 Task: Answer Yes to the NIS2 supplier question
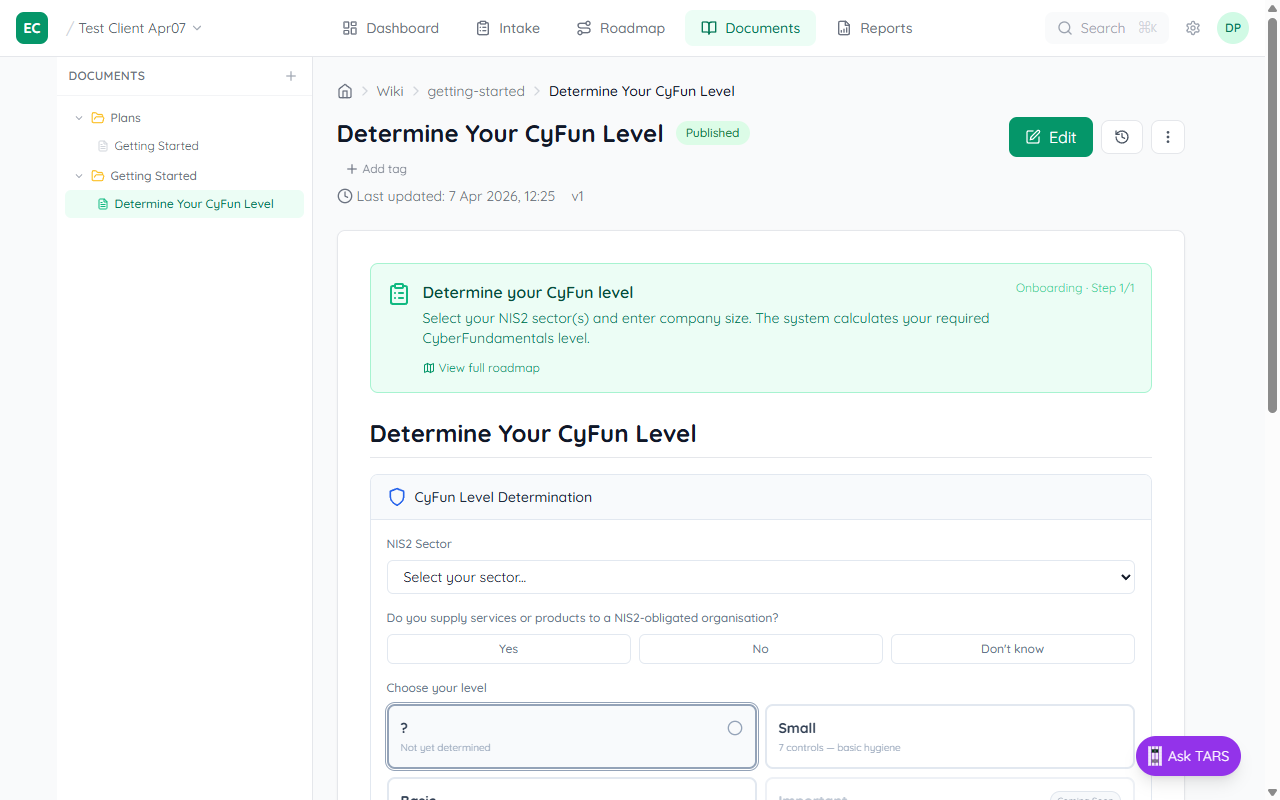(x=508, y=648)
